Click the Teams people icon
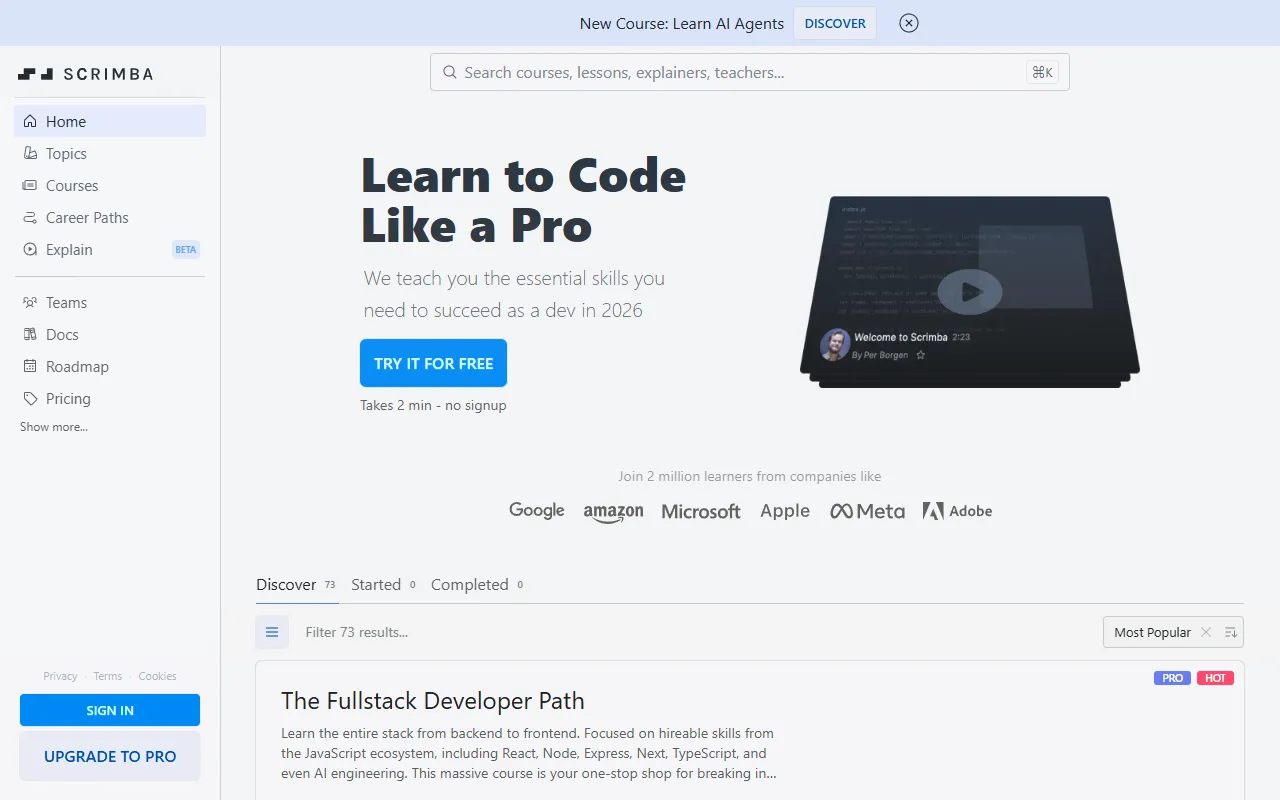The width and height of the screenshot is (1280, 800). 30,303
